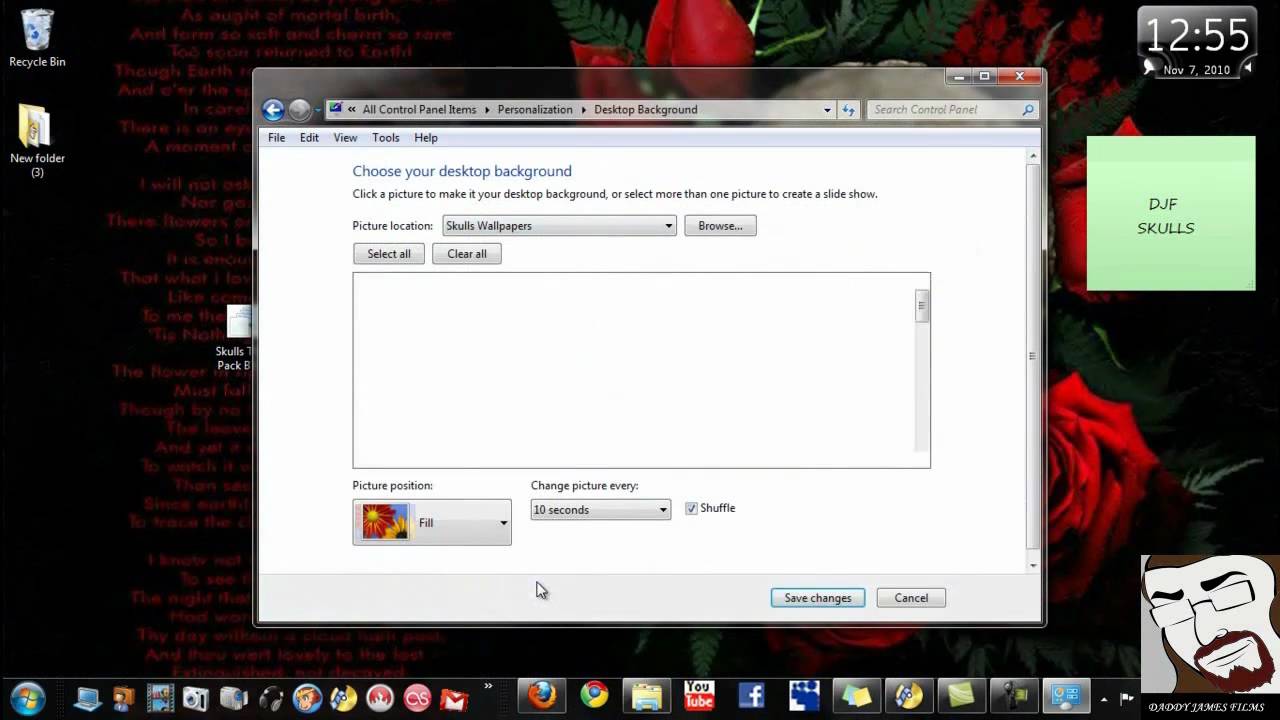Expand the Picture position Fill dropdown

coord(432,522)
